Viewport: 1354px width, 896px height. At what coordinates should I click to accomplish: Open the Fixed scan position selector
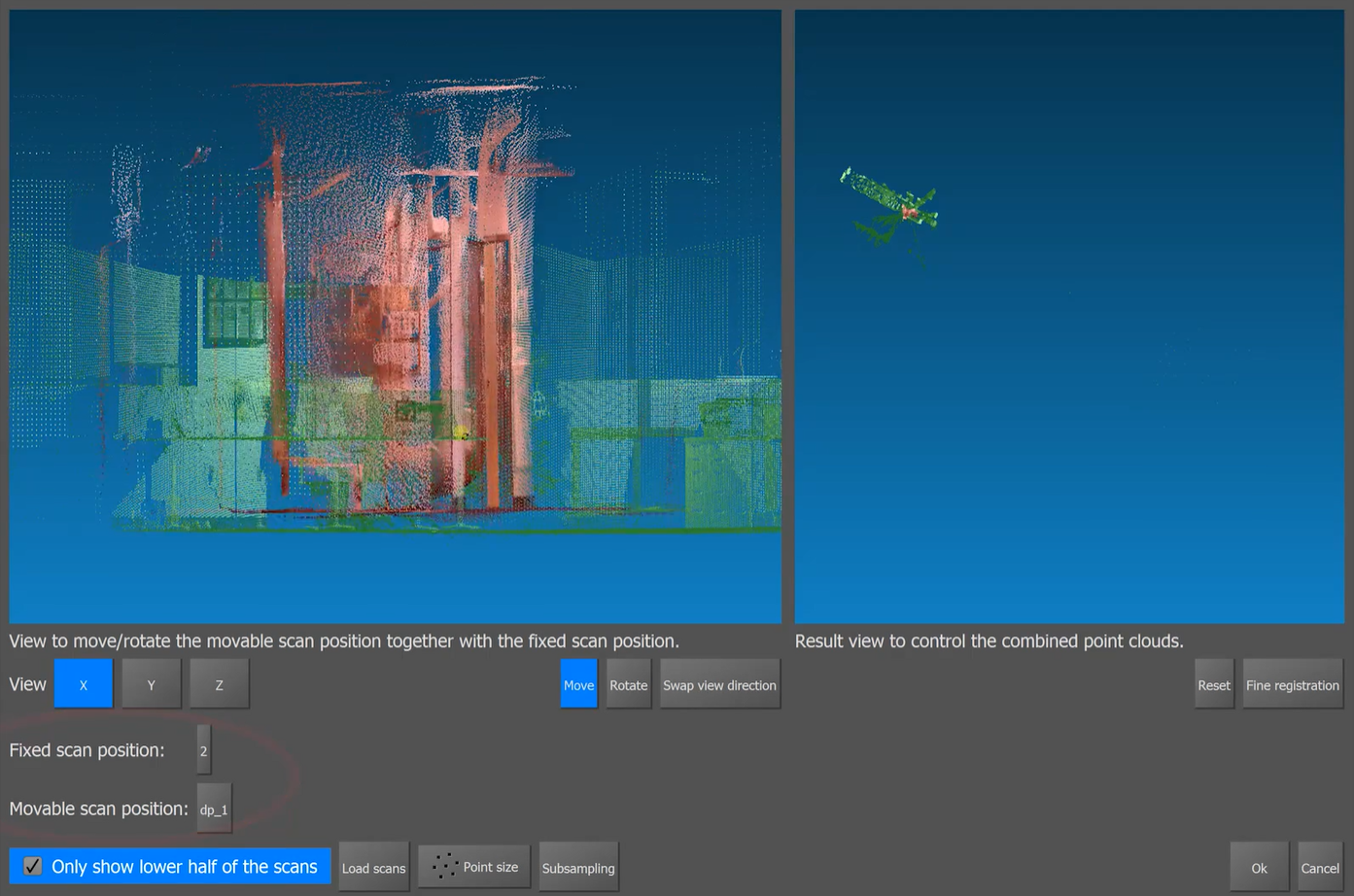(203, 749)
